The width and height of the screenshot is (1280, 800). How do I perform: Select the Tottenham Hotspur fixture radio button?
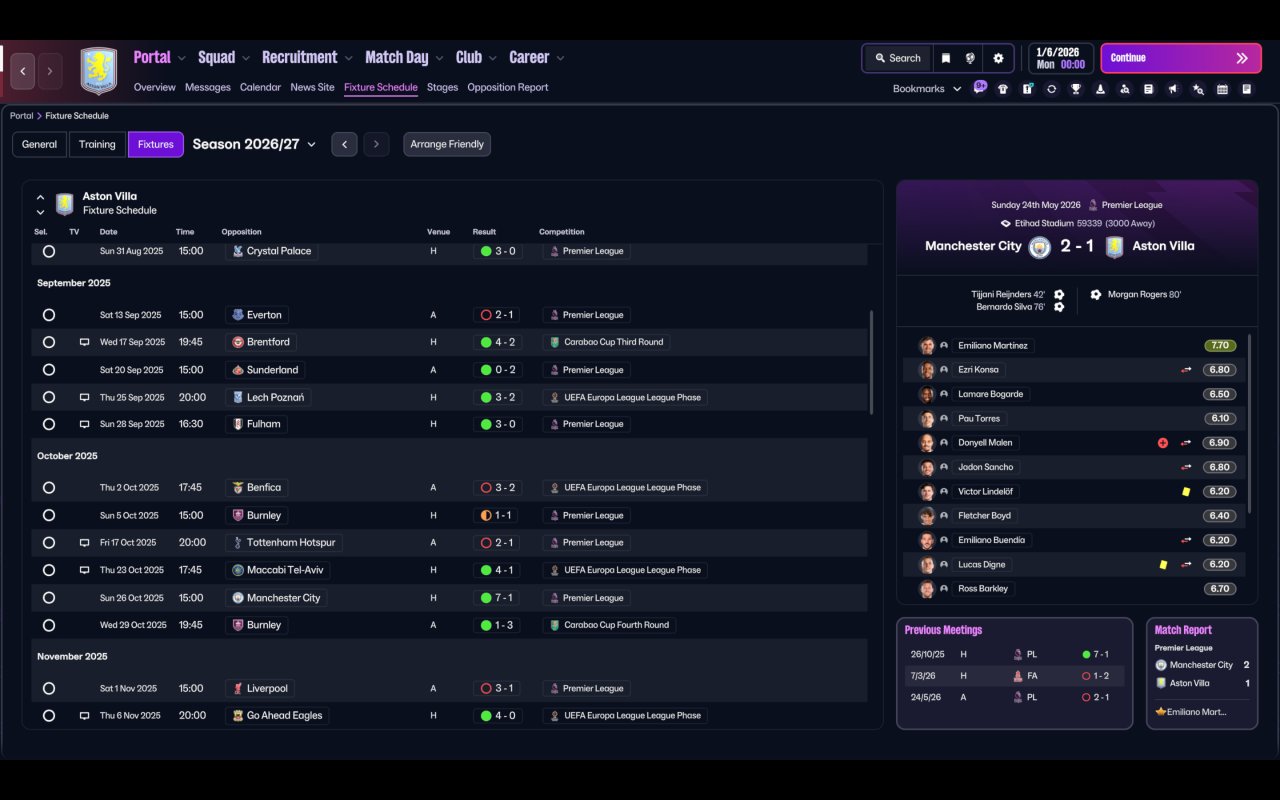tap(49, 543)
